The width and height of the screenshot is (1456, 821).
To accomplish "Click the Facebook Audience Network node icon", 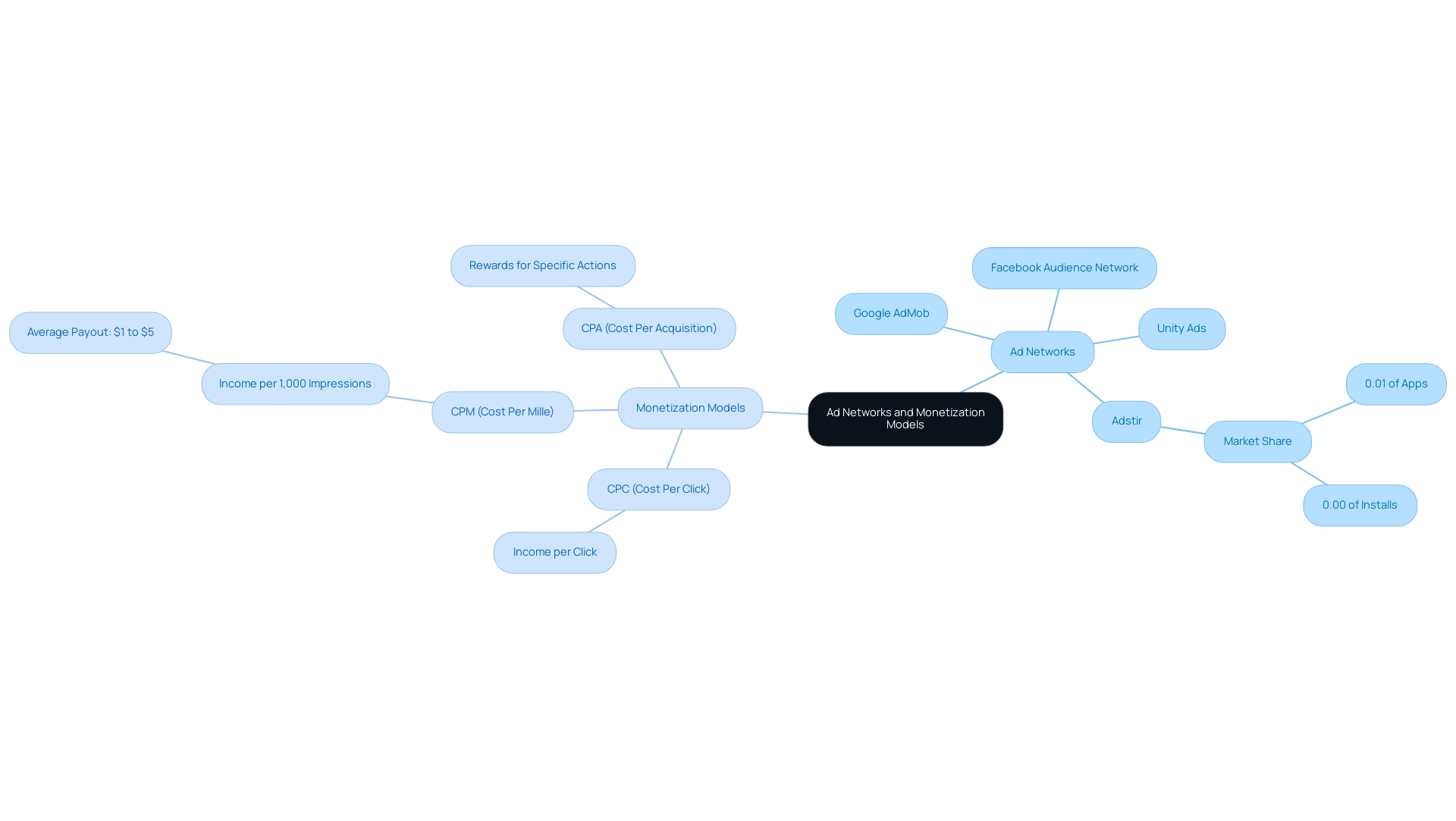I will click(x=1064, y=267).
